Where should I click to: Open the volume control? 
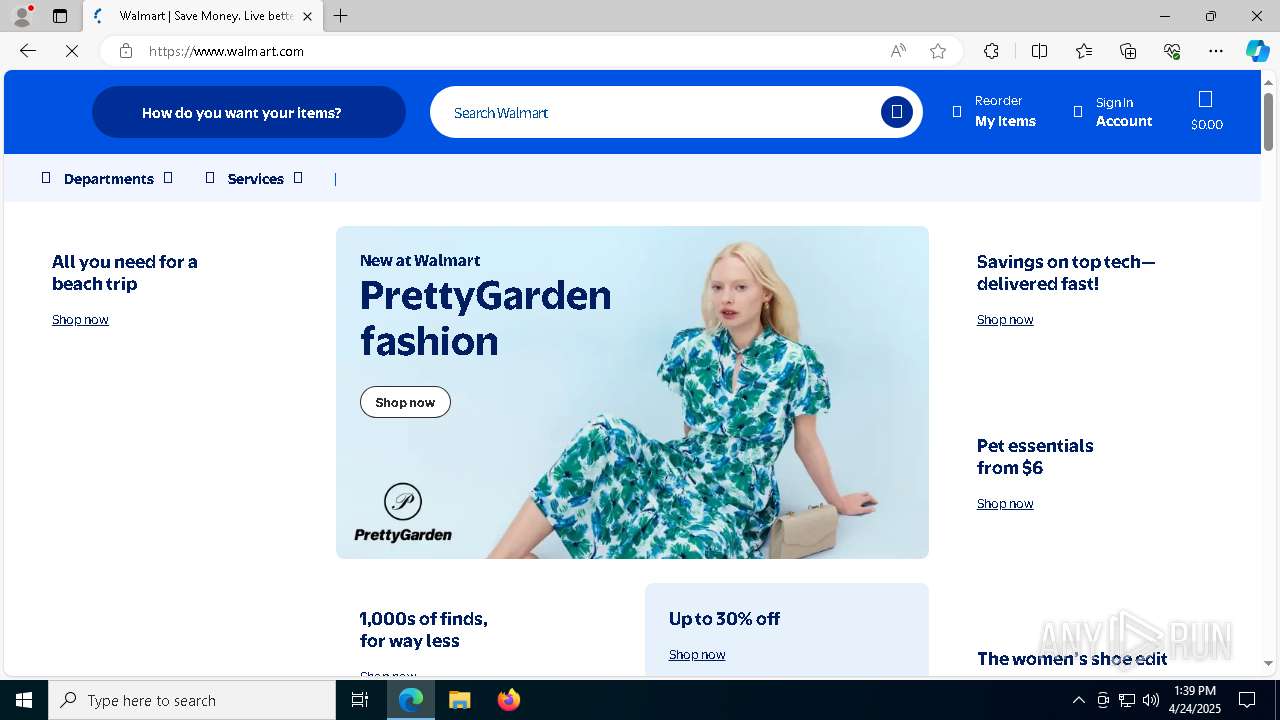[1151, 700]
